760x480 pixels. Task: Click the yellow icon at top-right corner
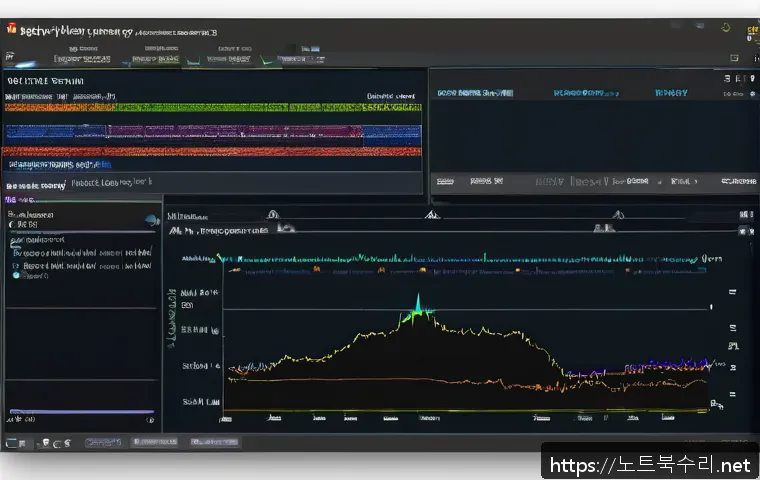pyautogui.click(x=750, y=31)
